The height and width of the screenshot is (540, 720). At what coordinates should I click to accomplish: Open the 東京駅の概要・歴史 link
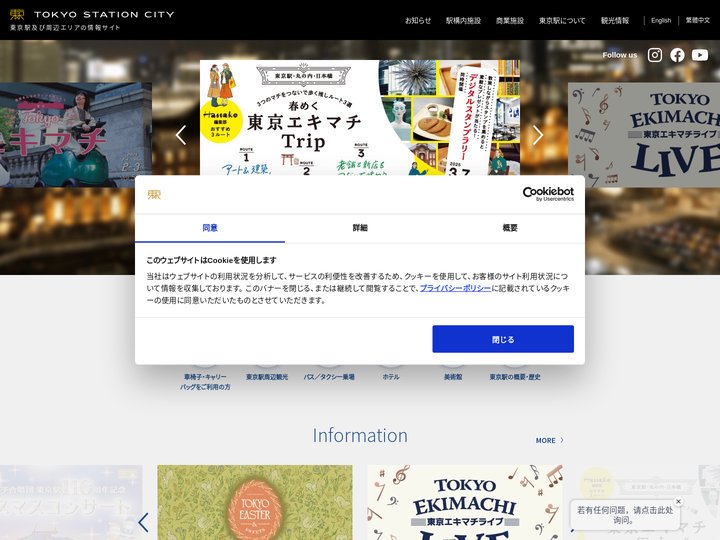515,377
